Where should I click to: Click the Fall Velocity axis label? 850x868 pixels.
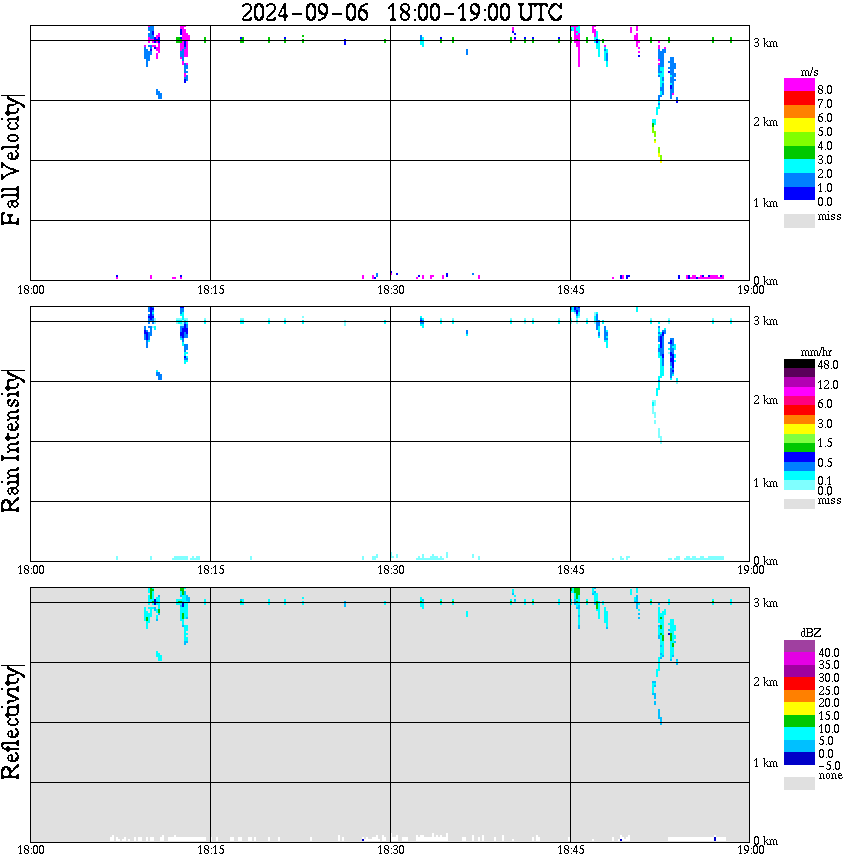click(x=12, y=160)
